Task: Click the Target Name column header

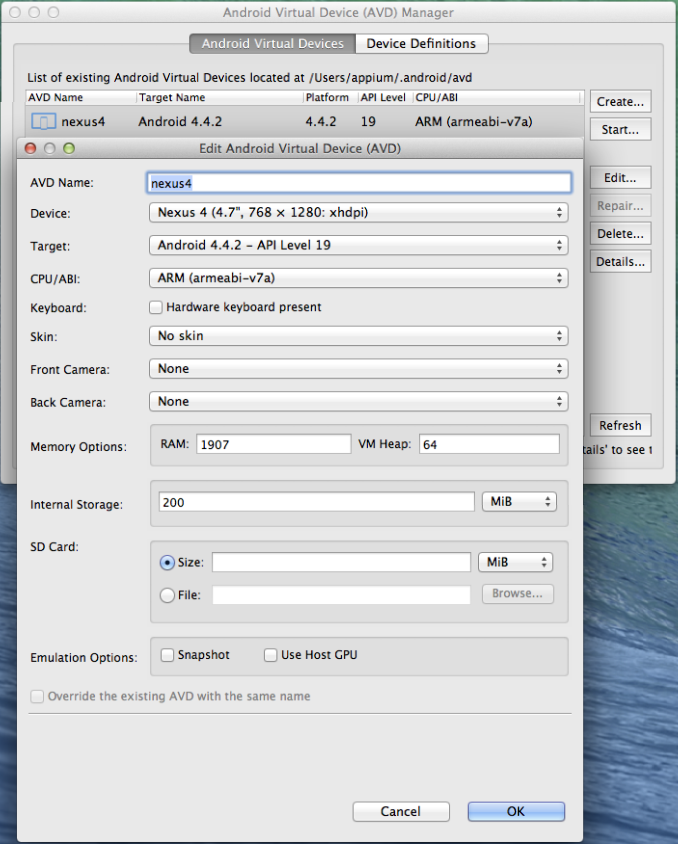Action: click(220, 97)
